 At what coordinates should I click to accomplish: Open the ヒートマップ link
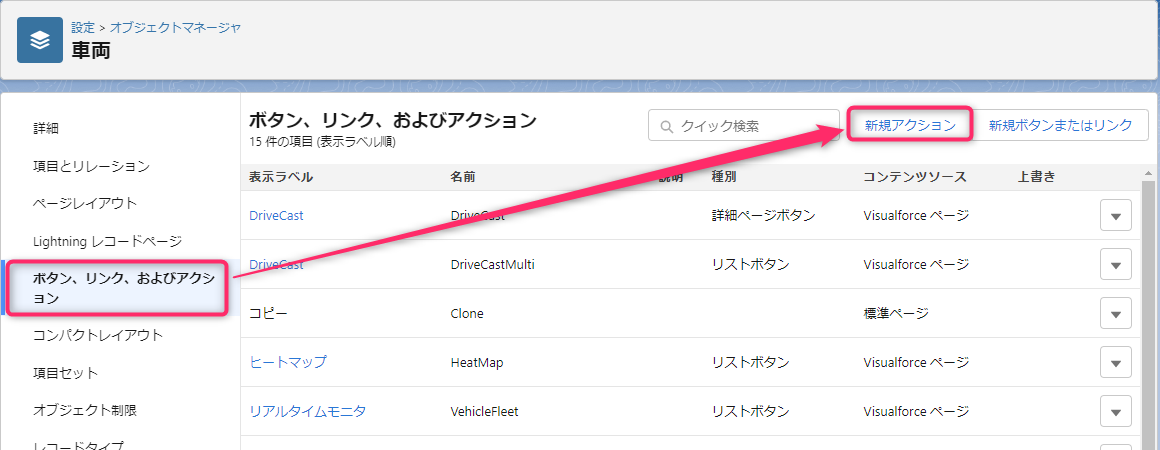(288, 362)
